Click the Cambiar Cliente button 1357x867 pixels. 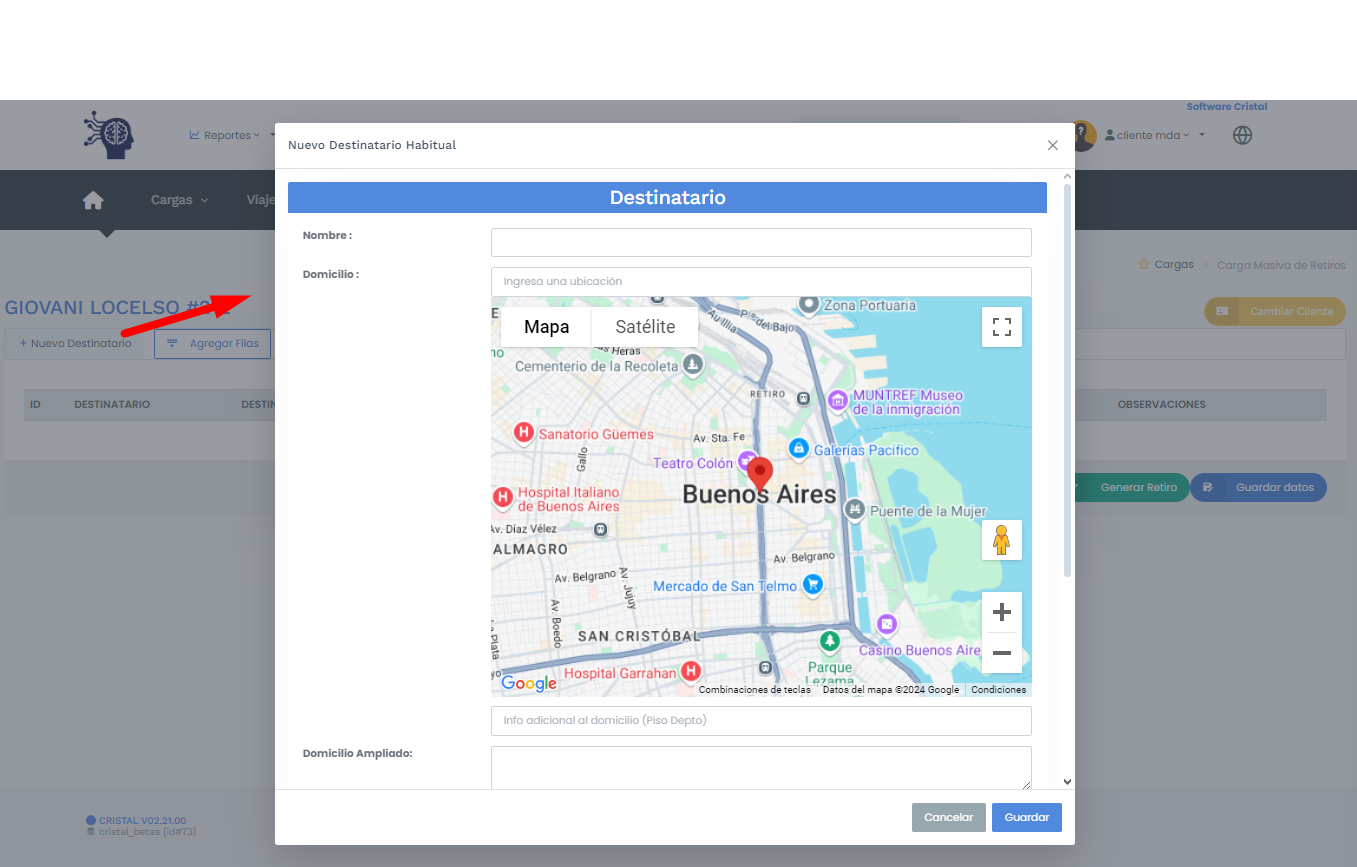(x=1275, y=311)
